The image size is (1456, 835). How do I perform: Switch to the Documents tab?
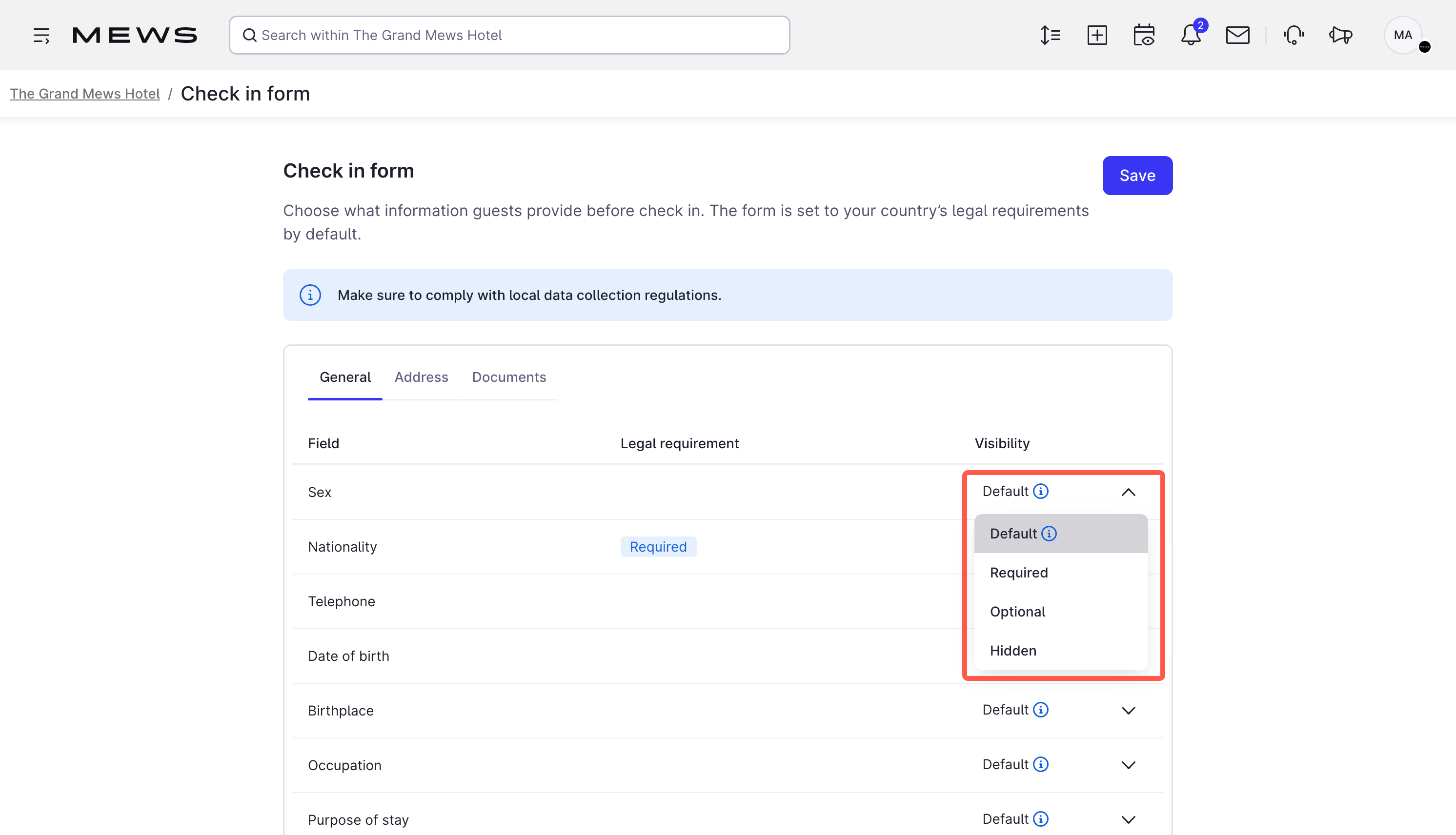[x=509, y=377]
